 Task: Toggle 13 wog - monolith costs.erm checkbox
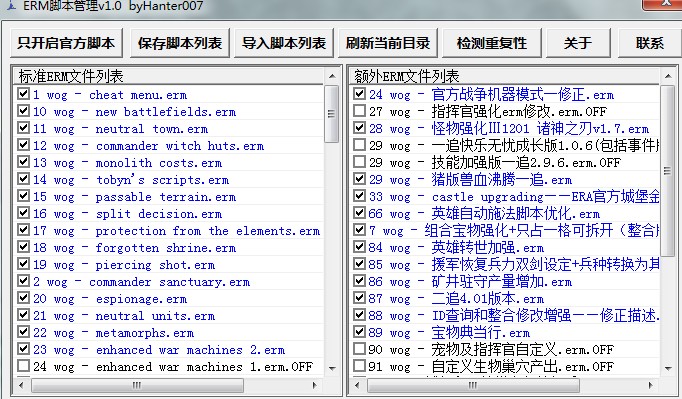click(23, 162)
